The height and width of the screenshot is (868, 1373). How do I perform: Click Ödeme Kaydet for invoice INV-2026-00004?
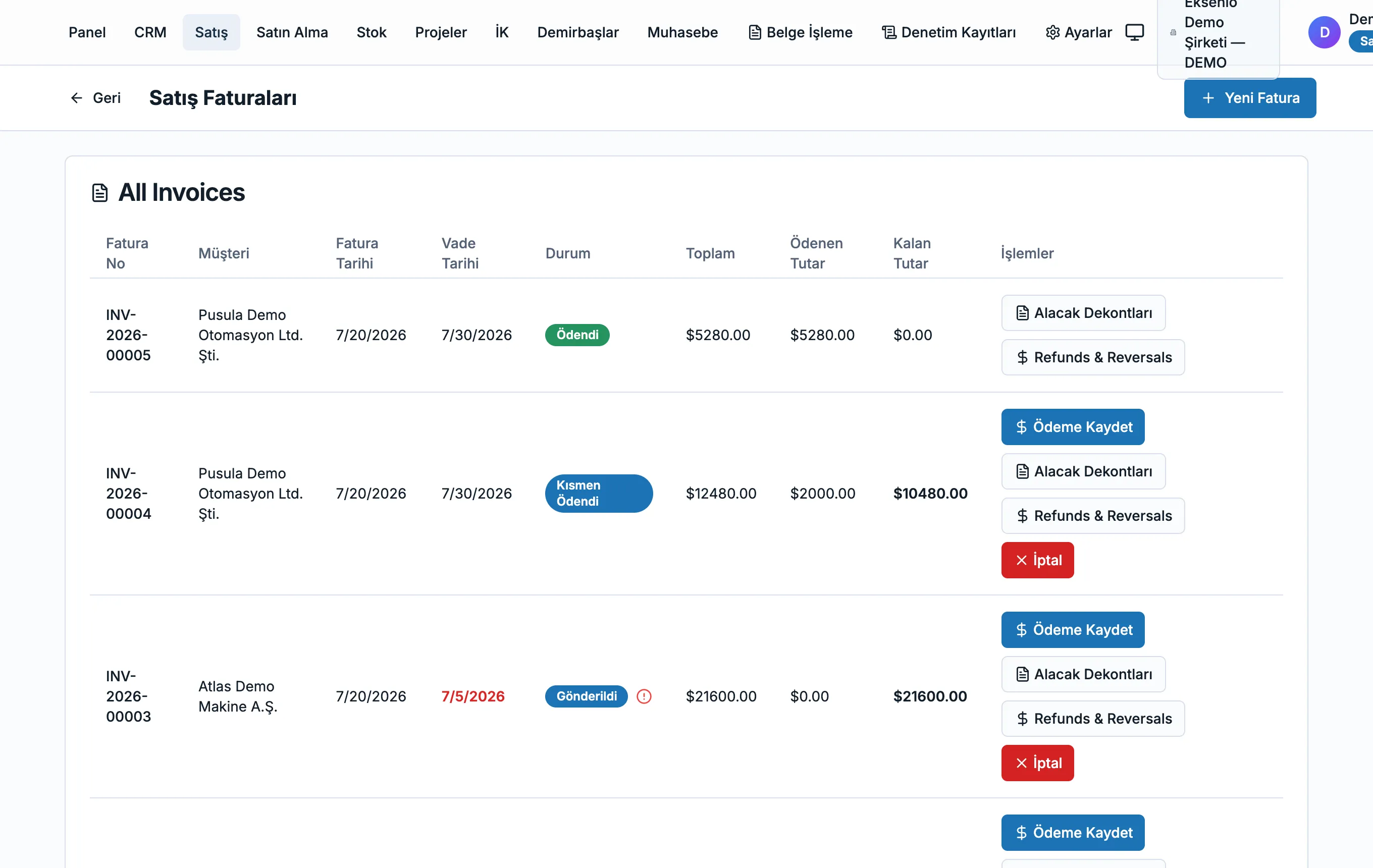[1073, 427]
